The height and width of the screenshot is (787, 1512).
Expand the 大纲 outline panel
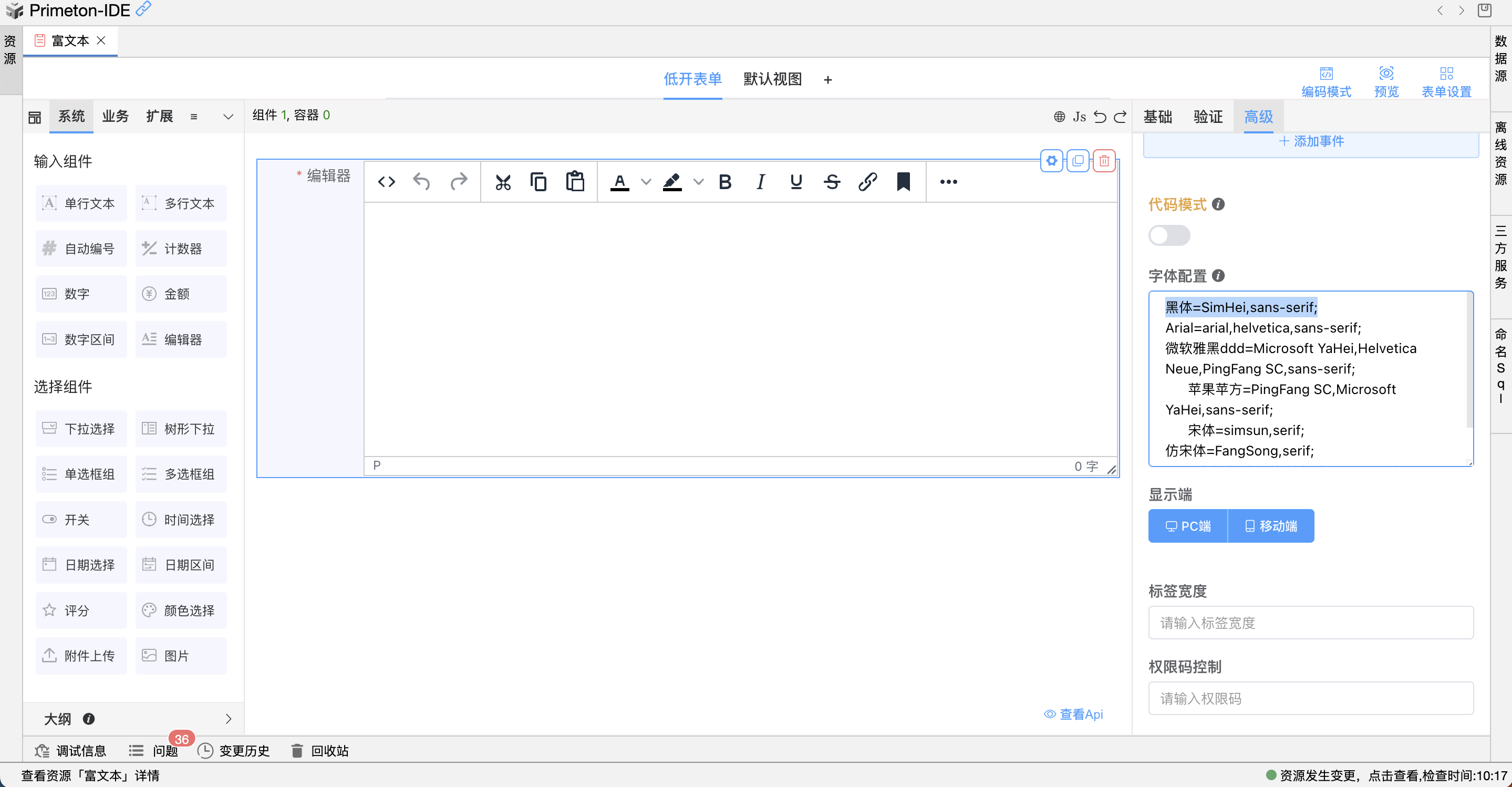coord(229,718)
